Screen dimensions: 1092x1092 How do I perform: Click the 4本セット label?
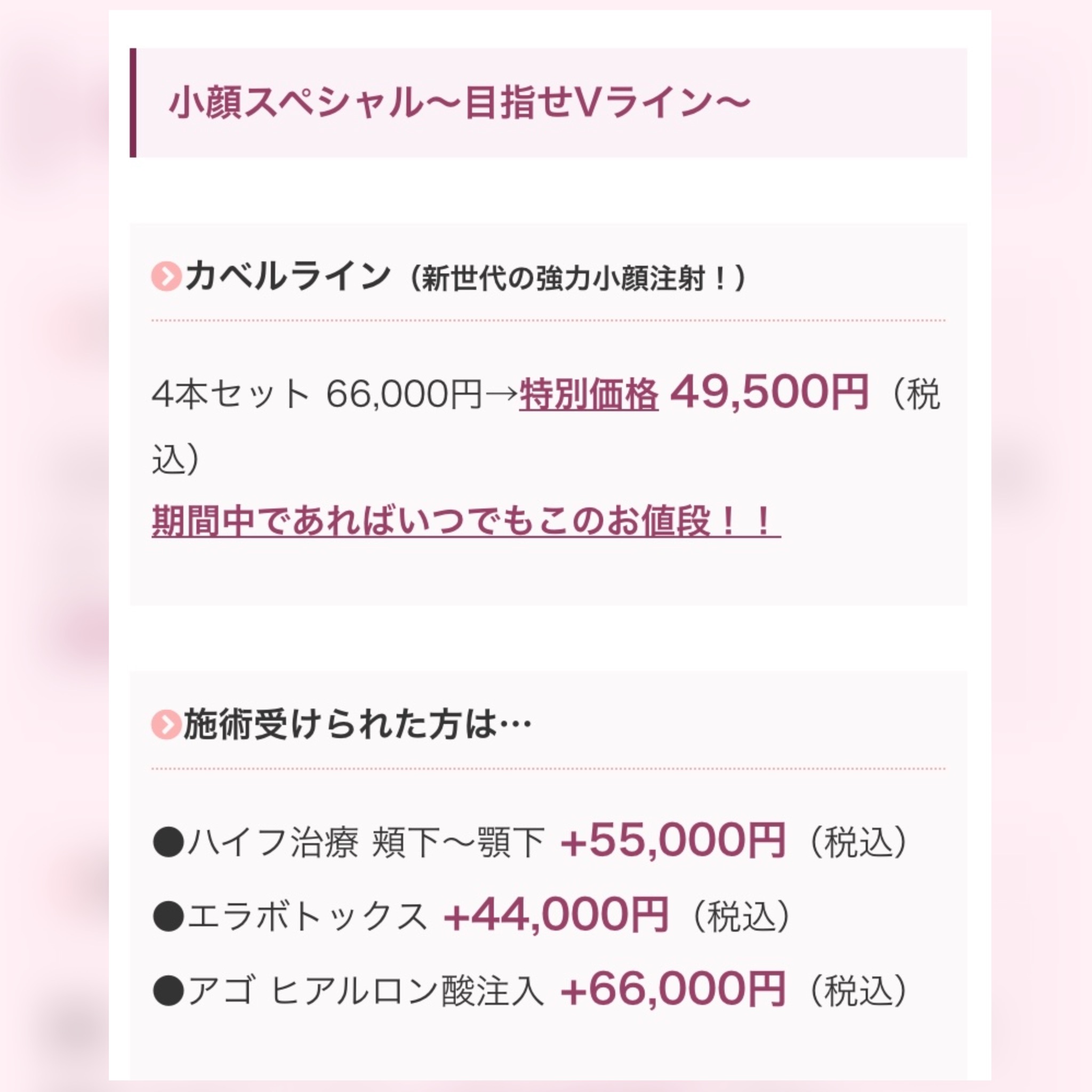[x=230, y=394]
